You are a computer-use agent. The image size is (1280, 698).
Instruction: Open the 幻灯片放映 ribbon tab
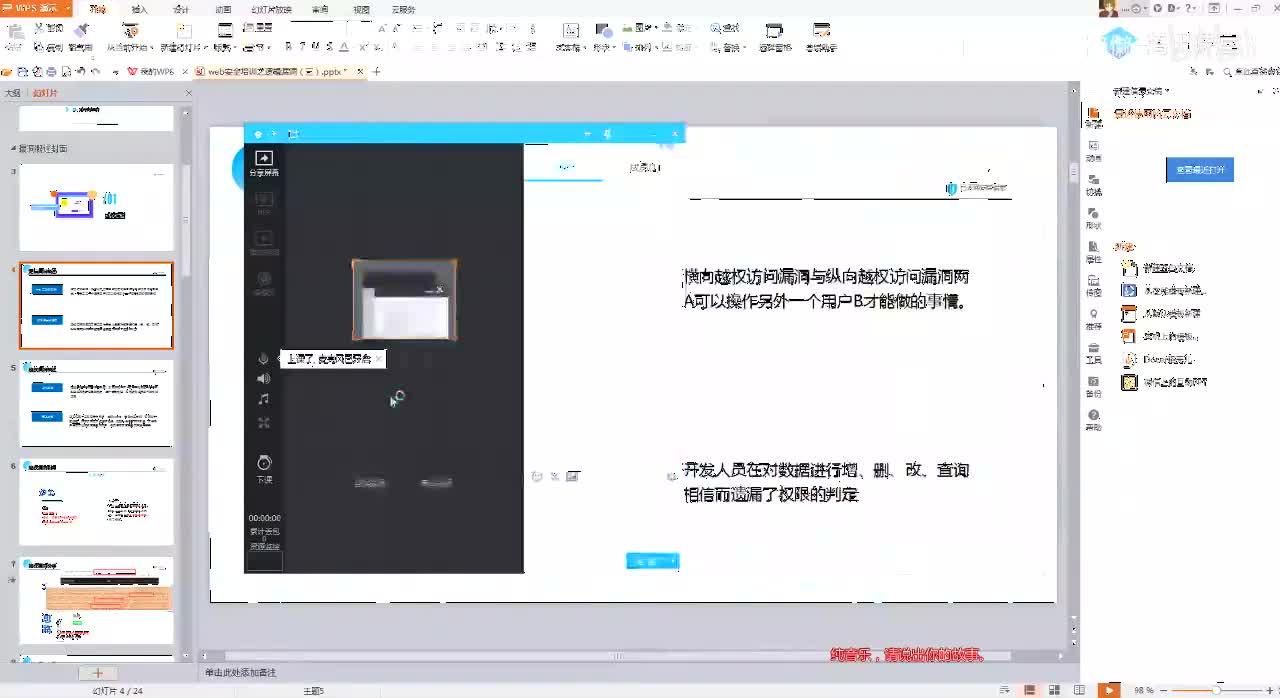point(272,9)
